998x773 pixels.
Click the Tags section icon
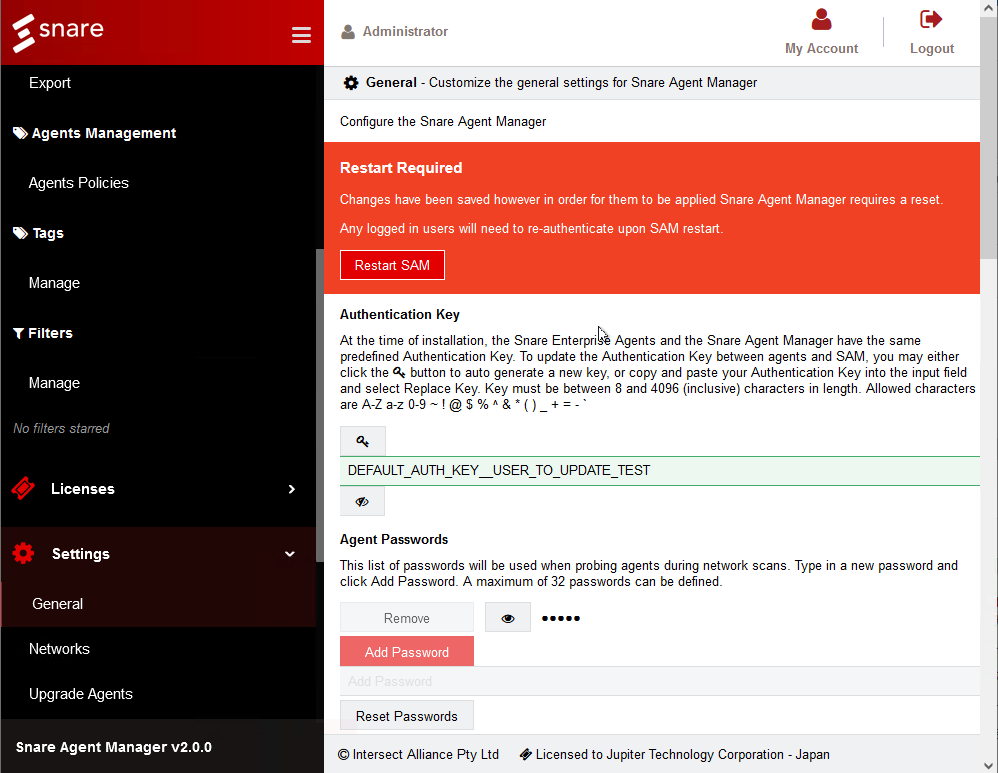(20, 233)
